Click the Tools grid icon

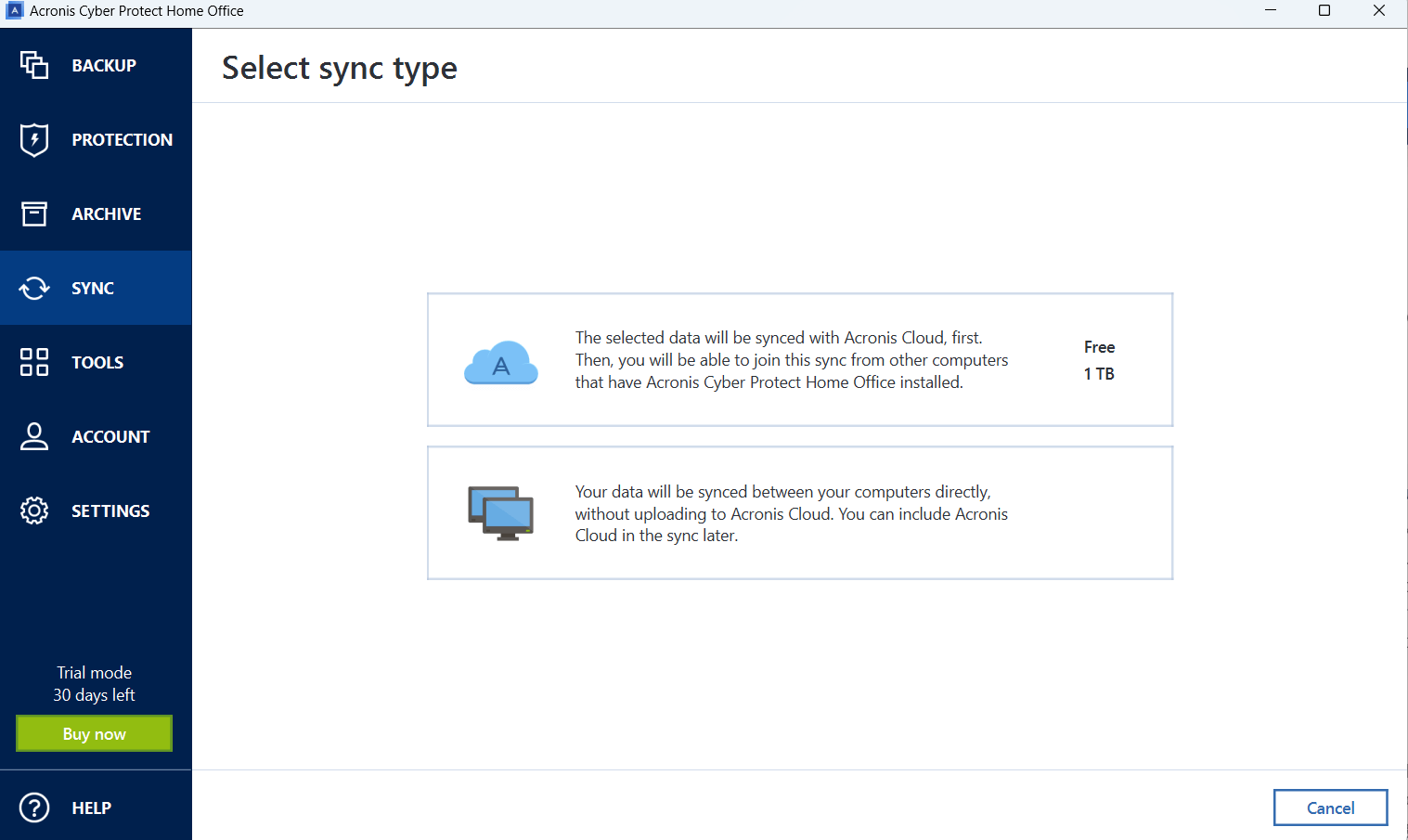coord(34,362)
